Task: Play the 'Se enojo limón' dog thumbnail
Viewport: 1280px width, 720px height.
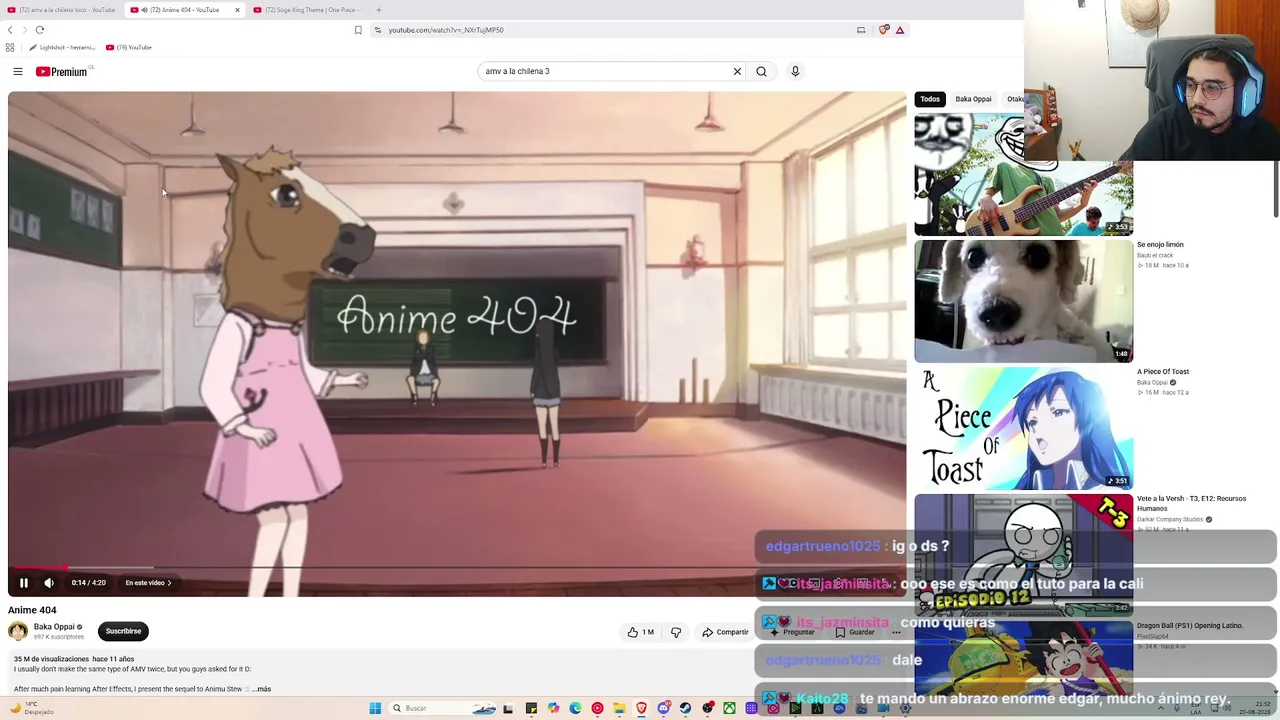Action: pyautogui.click(x=1023, y=301)
